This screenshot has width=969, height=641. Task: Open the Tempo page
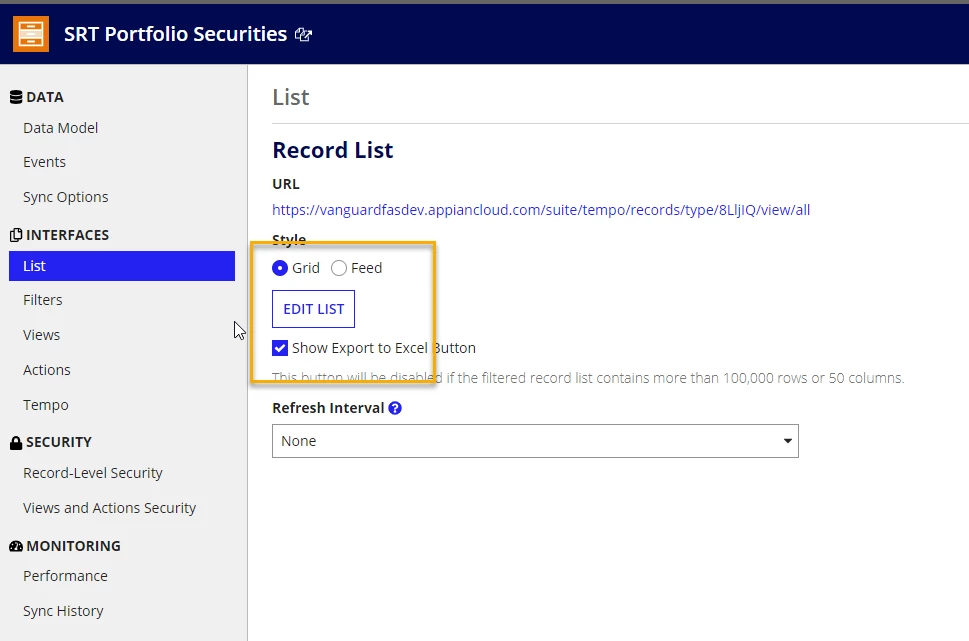[x=46, y=405]
